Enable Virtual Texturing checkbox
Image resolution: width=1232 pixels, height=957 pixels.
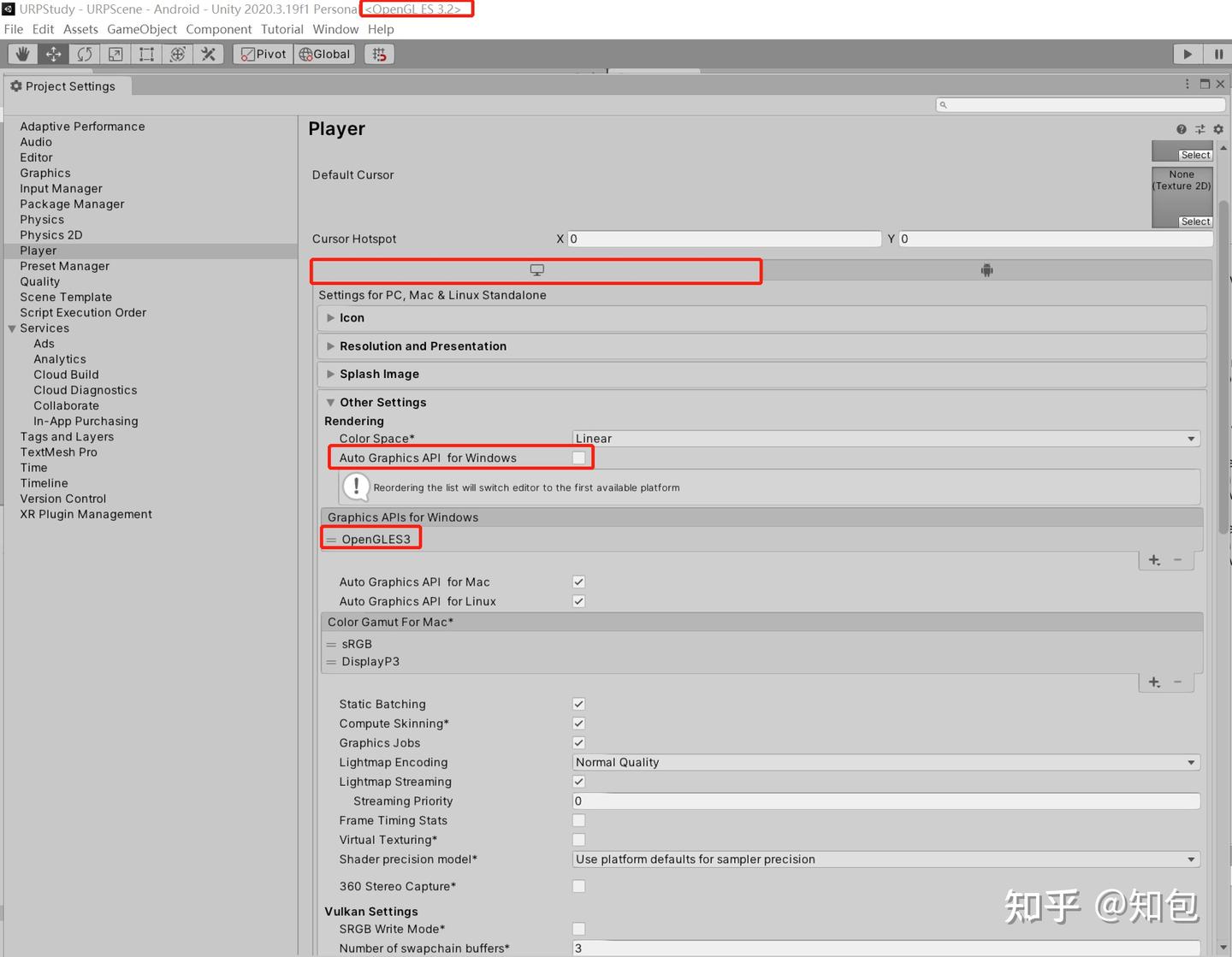(579, 840)
